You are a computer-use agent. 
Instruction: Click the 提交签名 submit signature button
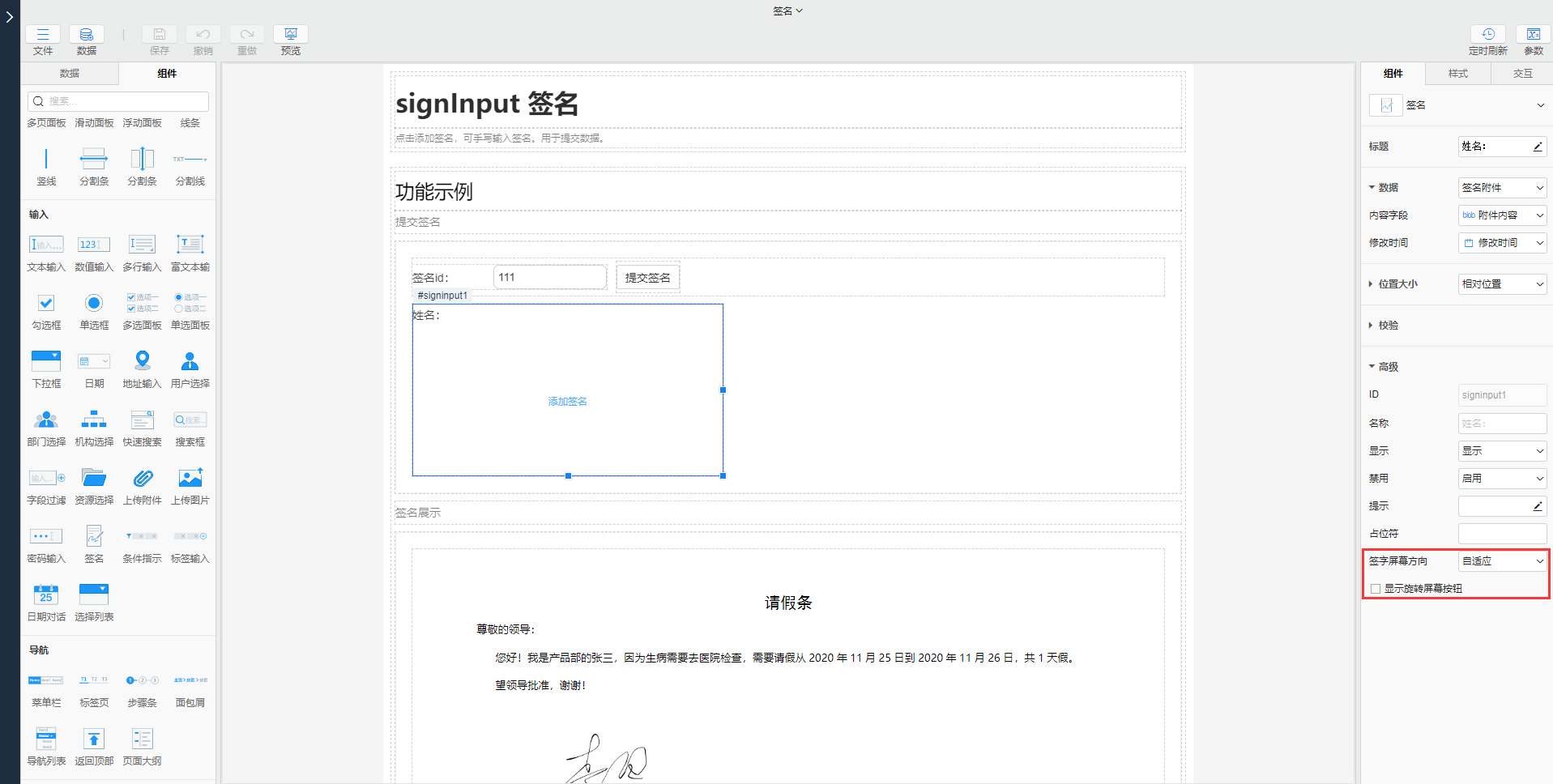[647, 276]
